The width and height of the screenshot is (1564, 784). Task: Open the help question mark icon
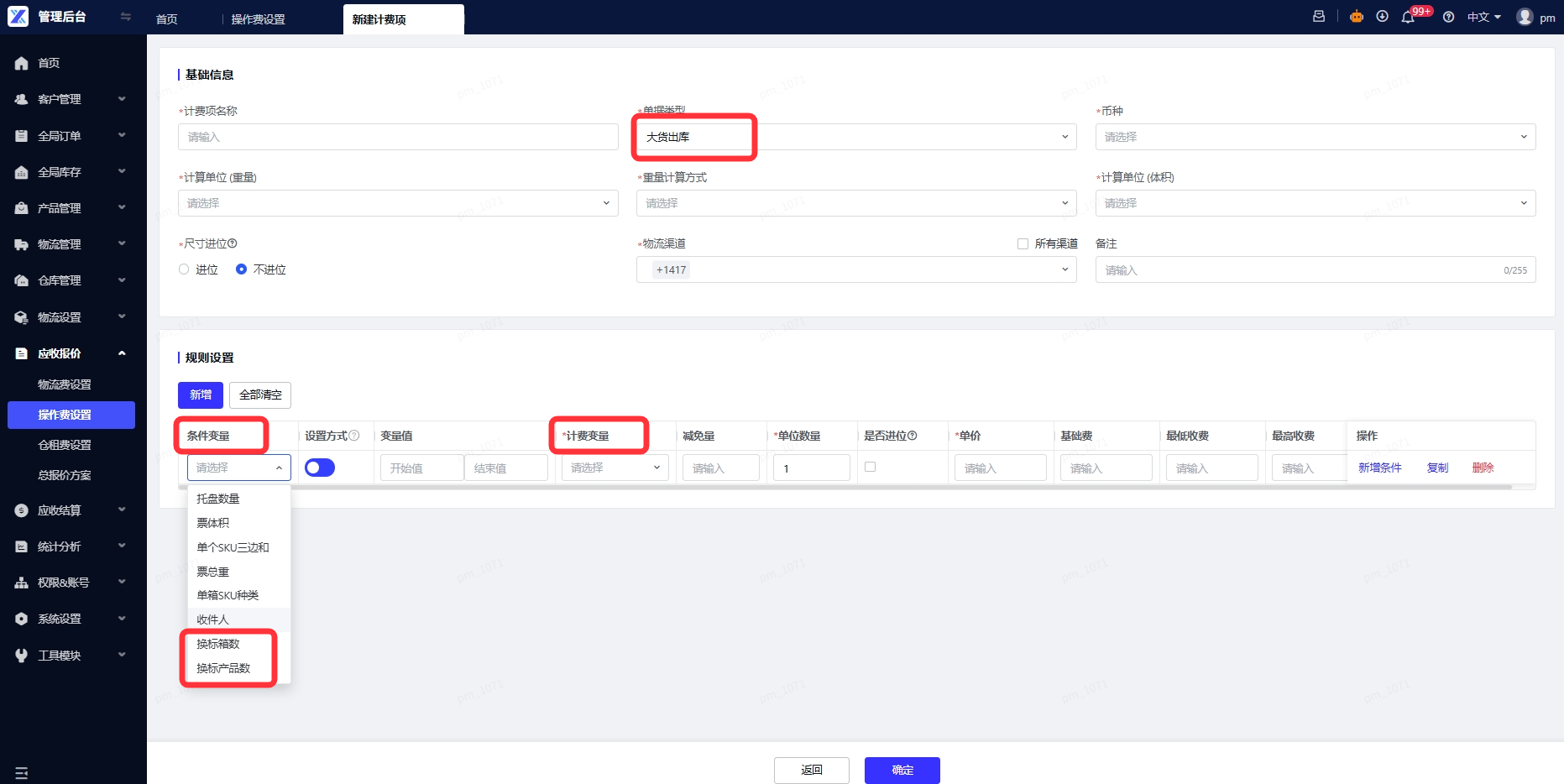pos(1448,17)
